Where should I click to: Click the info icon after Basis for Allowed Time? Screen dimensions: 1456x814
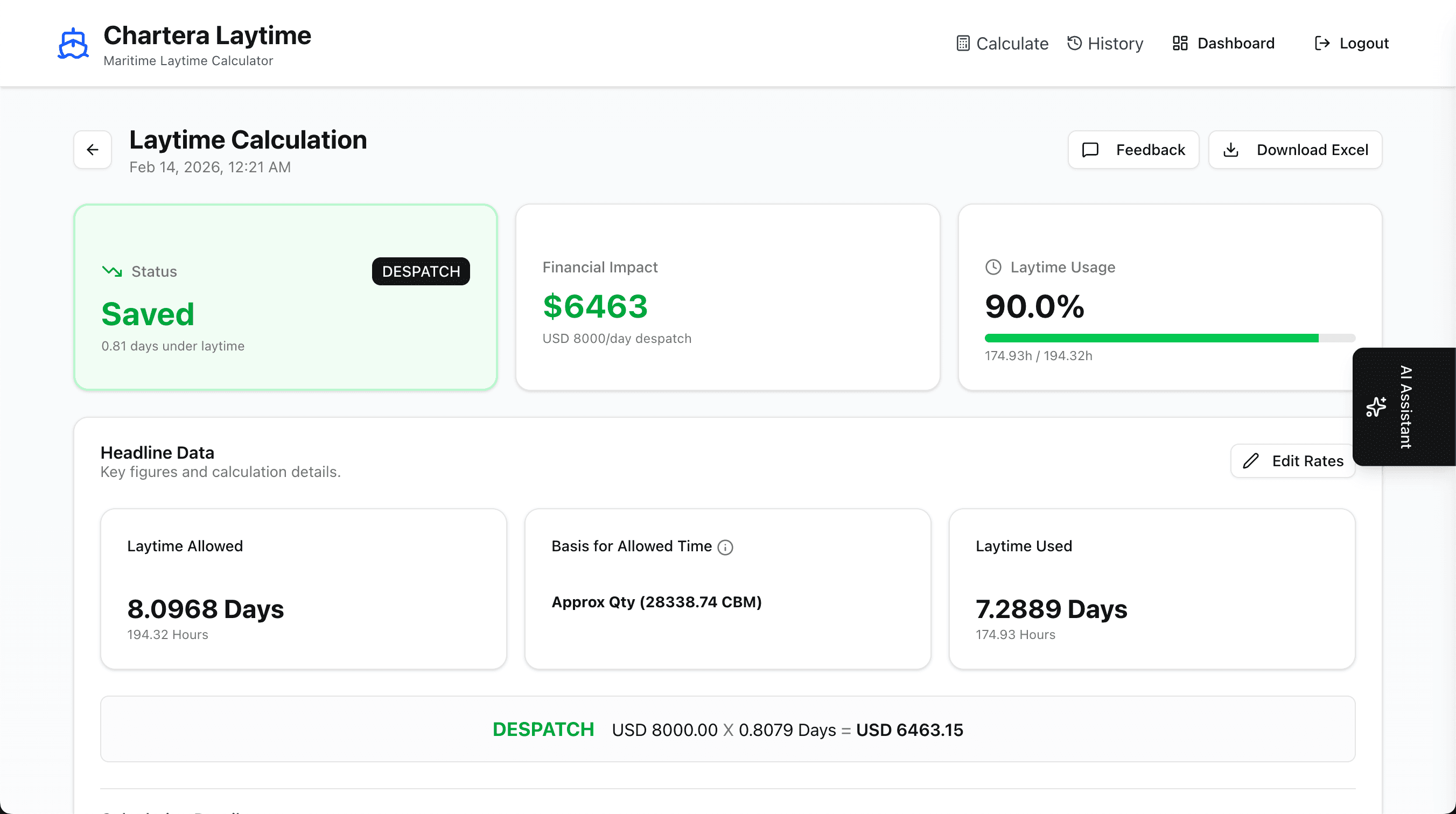[x=726, y=546]
